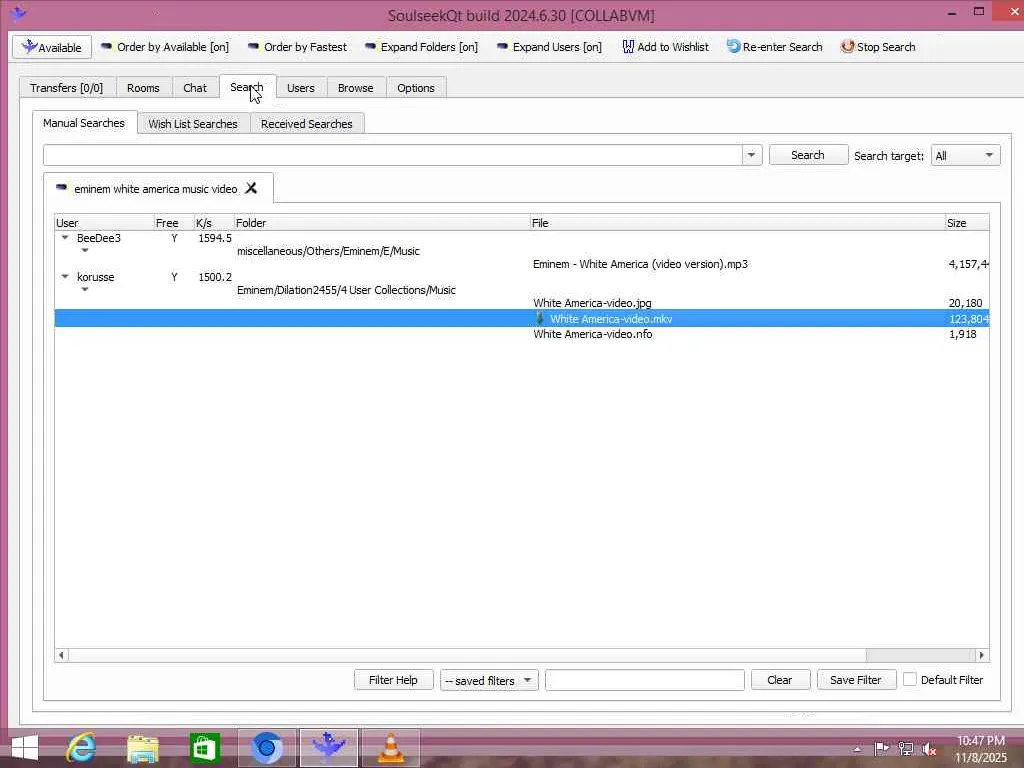Sort by the Free column header
1024x768 pixels.
[174, 223]
